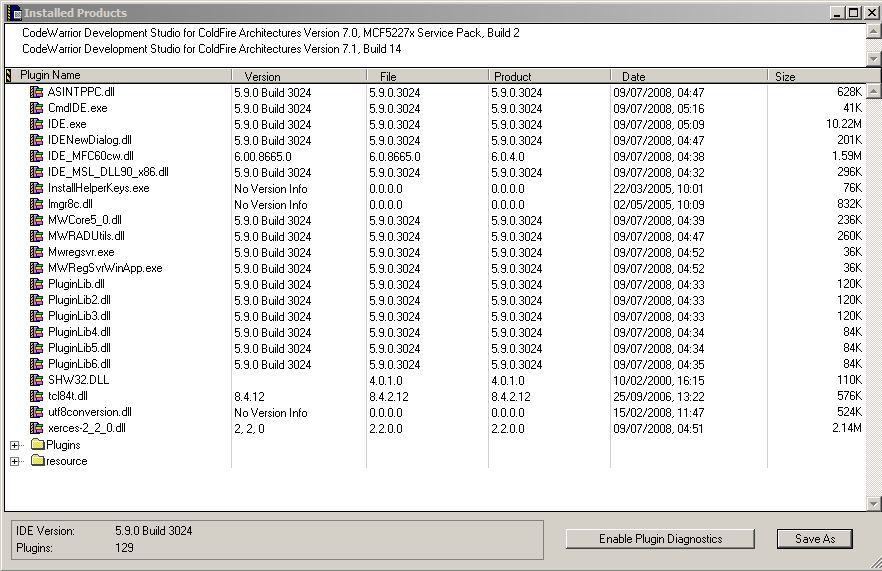
Task: Select the SHW32.DLL file name
Action: click(x=78, y=380)
